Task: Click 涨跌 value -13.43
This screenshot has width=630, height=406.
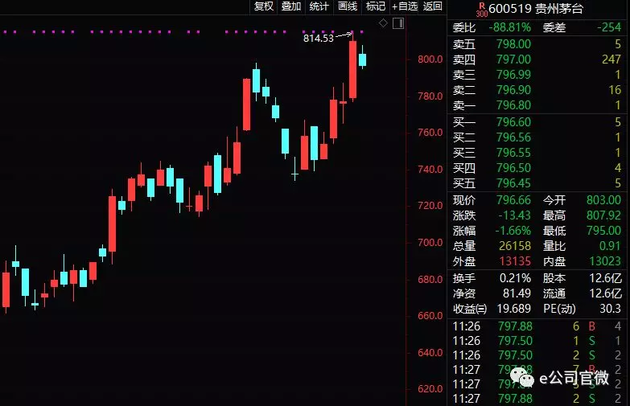Action: [515, 215]
